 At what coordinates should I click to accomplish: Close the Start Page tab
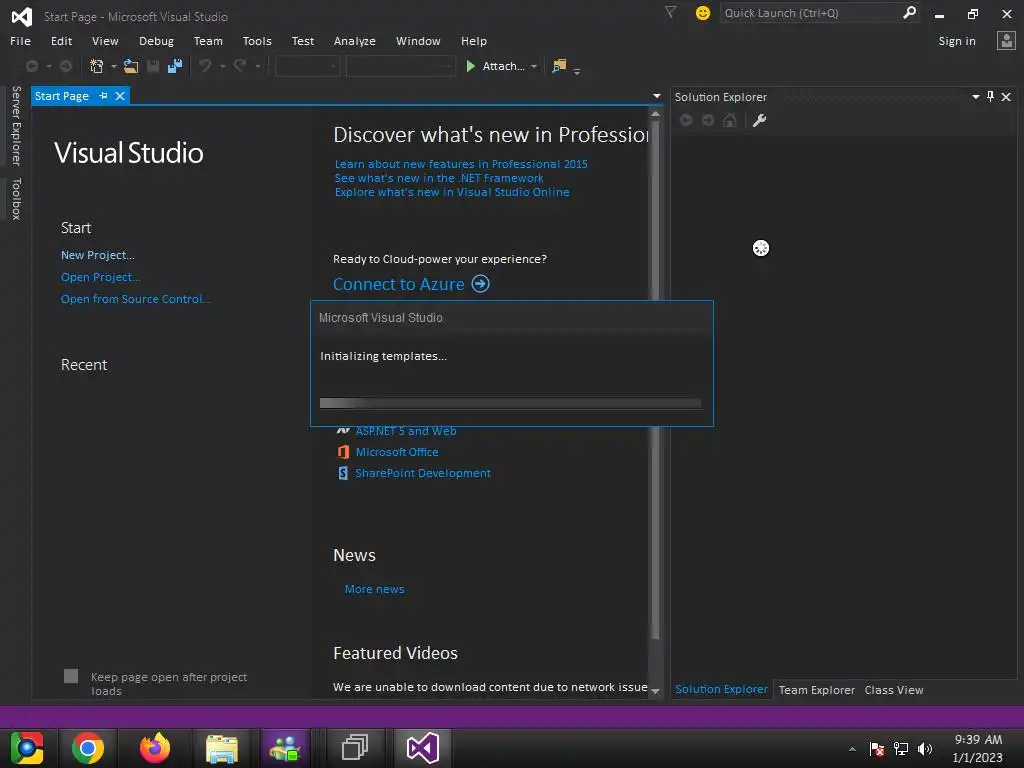pos(120,96)
